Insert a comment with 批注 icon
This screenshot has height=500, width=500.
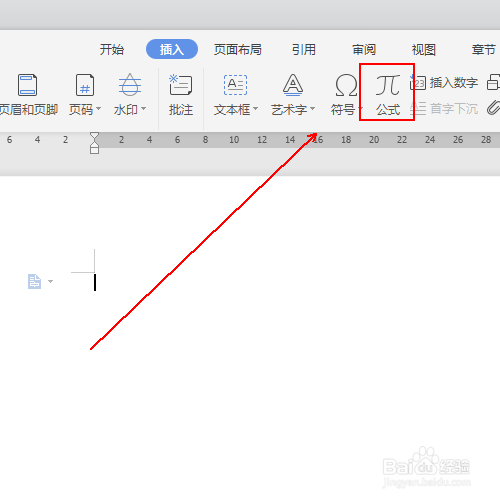(x=180, y=85)
